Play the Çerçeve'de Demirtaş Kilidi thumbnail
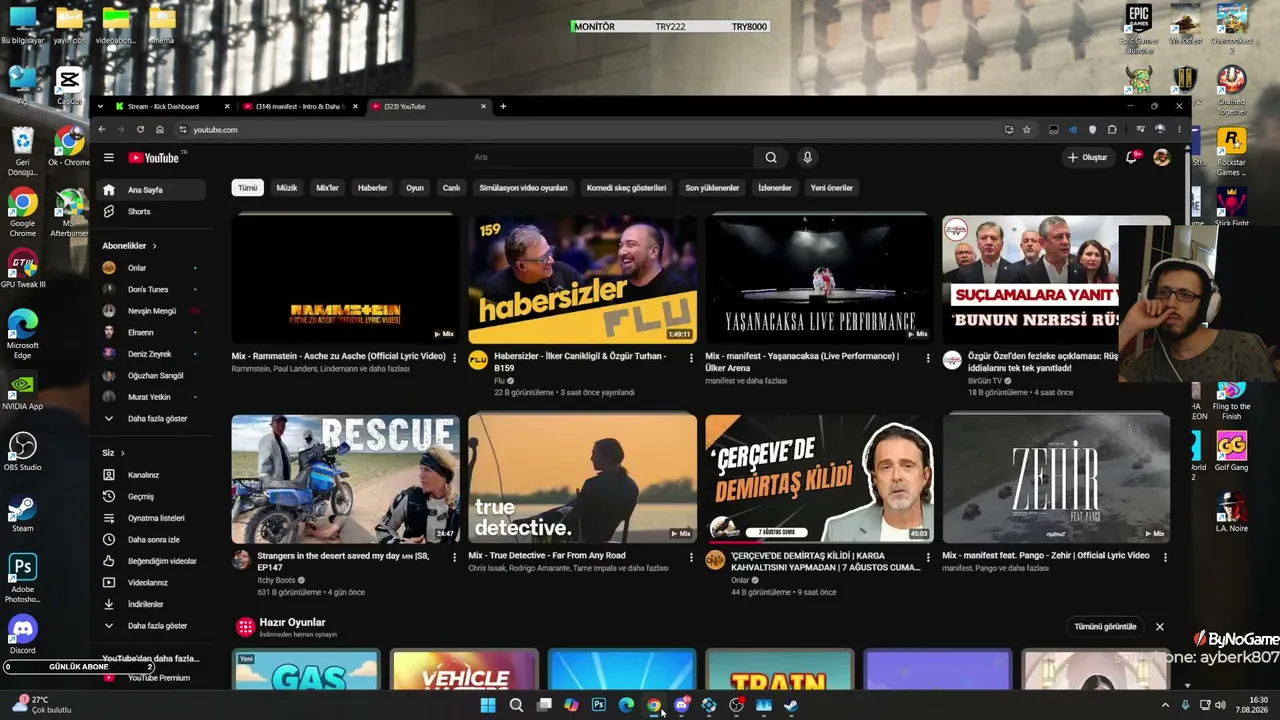This screenshot has width=1280, height=720. coord(819,479)
